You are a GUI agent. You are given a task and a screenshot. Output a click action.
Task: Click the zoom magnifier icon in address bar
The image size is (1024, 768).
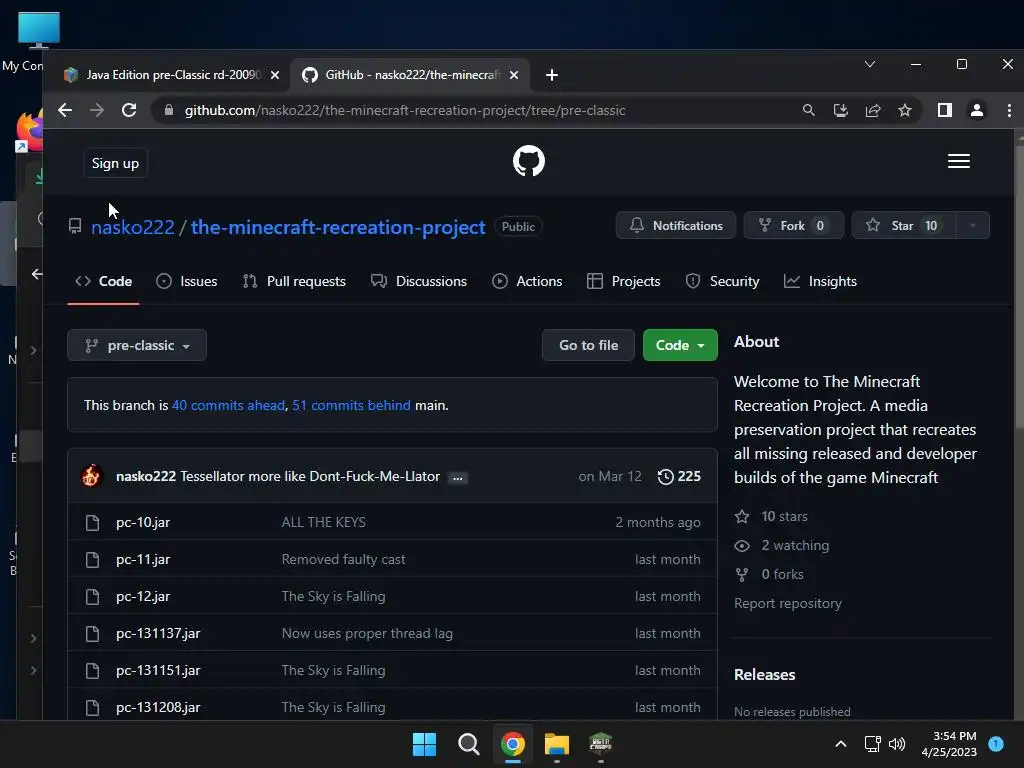coord(808,110)
